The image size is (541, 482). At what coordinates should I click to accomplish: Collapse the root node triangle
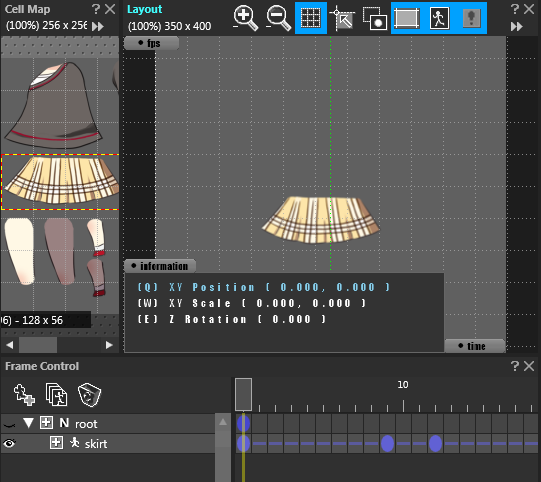pos(28,423)
